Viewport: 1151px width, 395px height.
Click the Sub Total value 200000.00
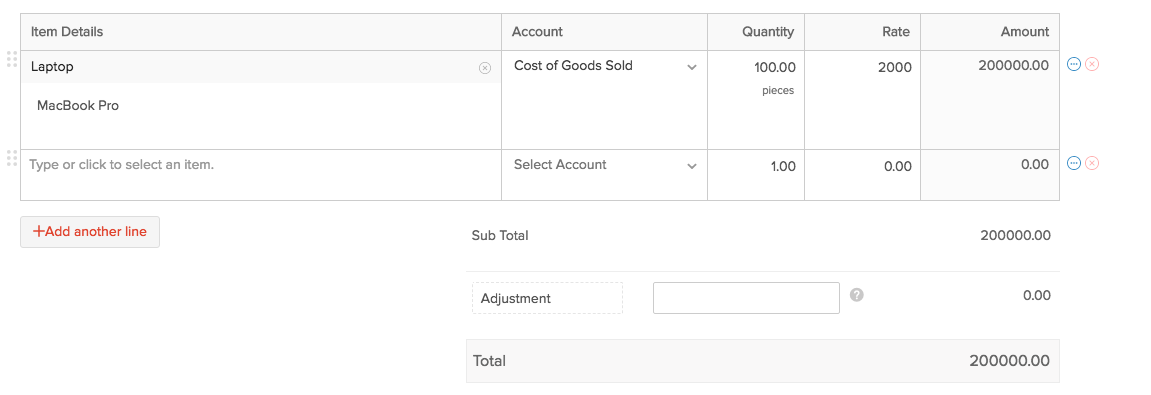[x=1015, y=236]
